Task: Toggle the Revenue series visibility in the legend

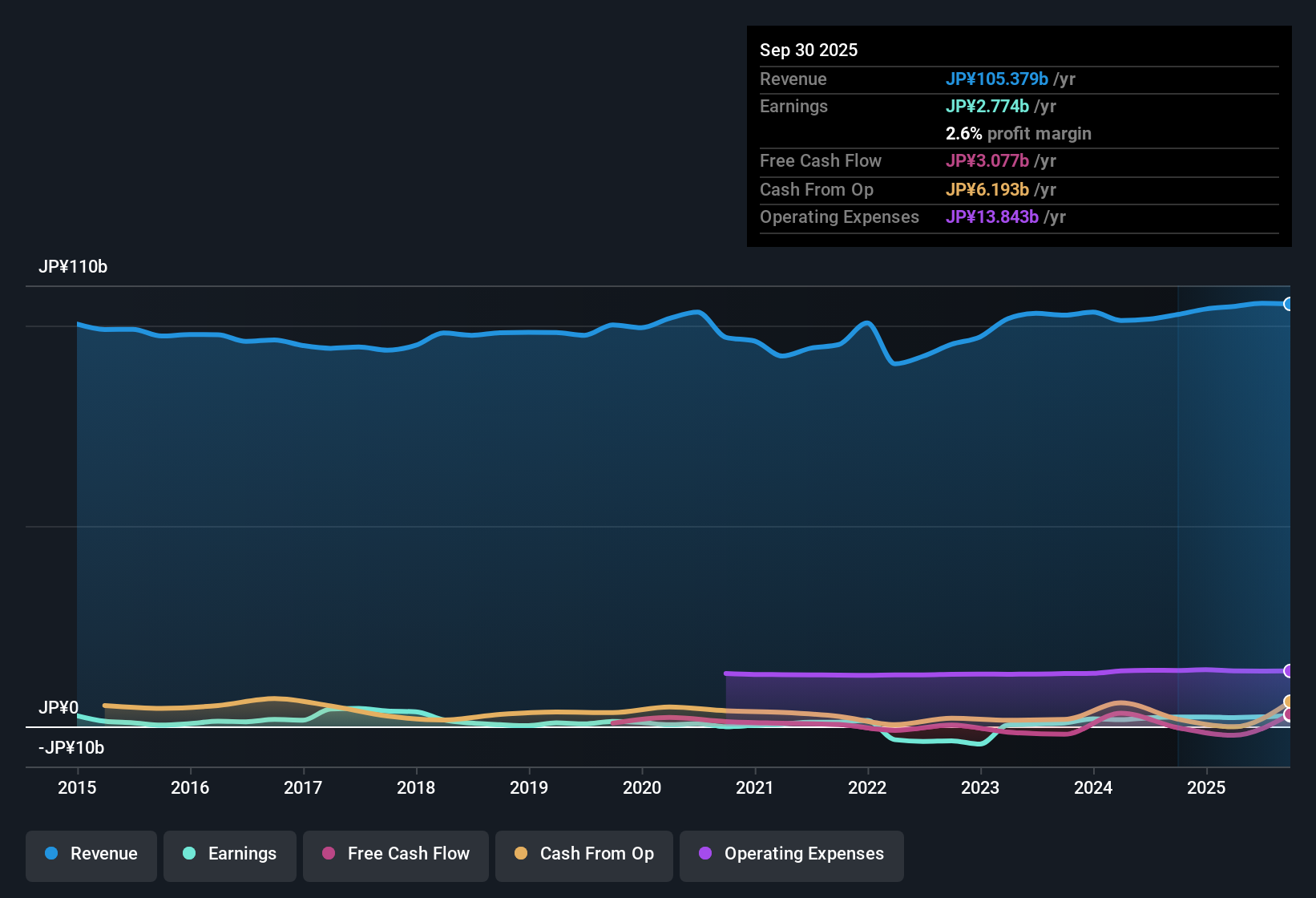Action: [91, 854]
